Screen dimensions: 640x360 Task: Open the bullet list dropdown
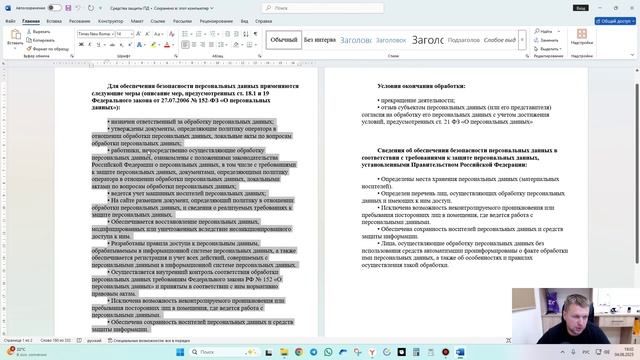[x=191, y=34]
